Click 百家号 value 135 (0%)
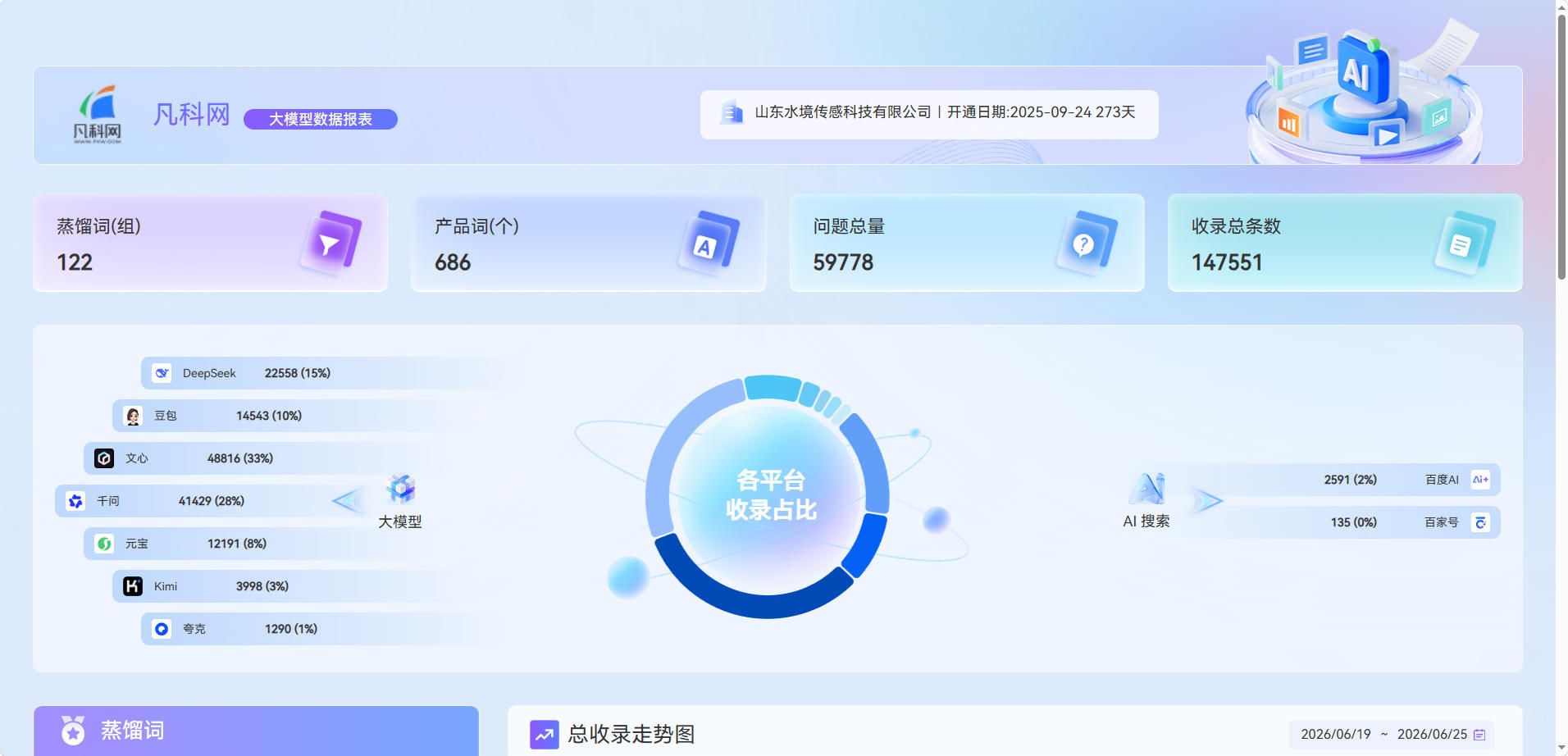Image resolution: width=1568 pixels, height=756 pixels. point(1354,522)
